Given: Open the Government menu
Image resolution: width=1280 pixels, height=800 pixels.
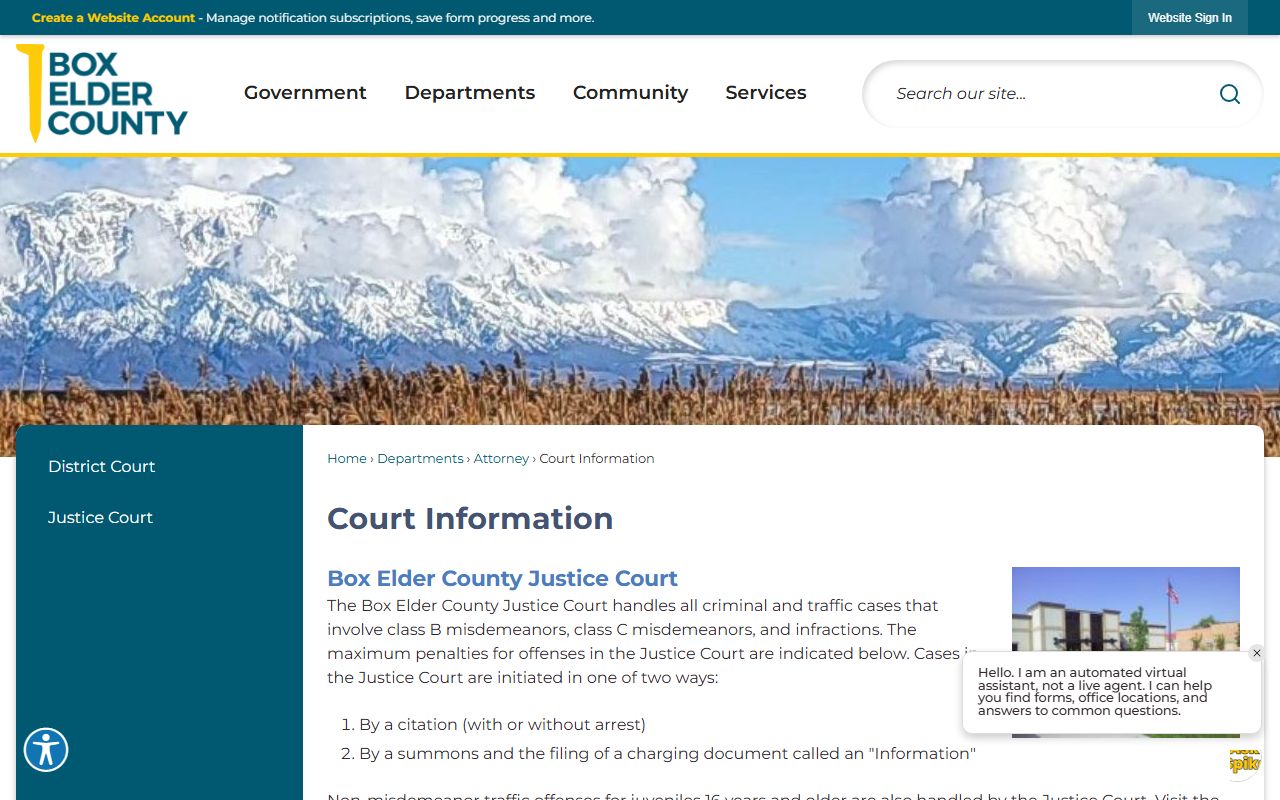Looking at the screenshot, I should click(x=305, y=93).
